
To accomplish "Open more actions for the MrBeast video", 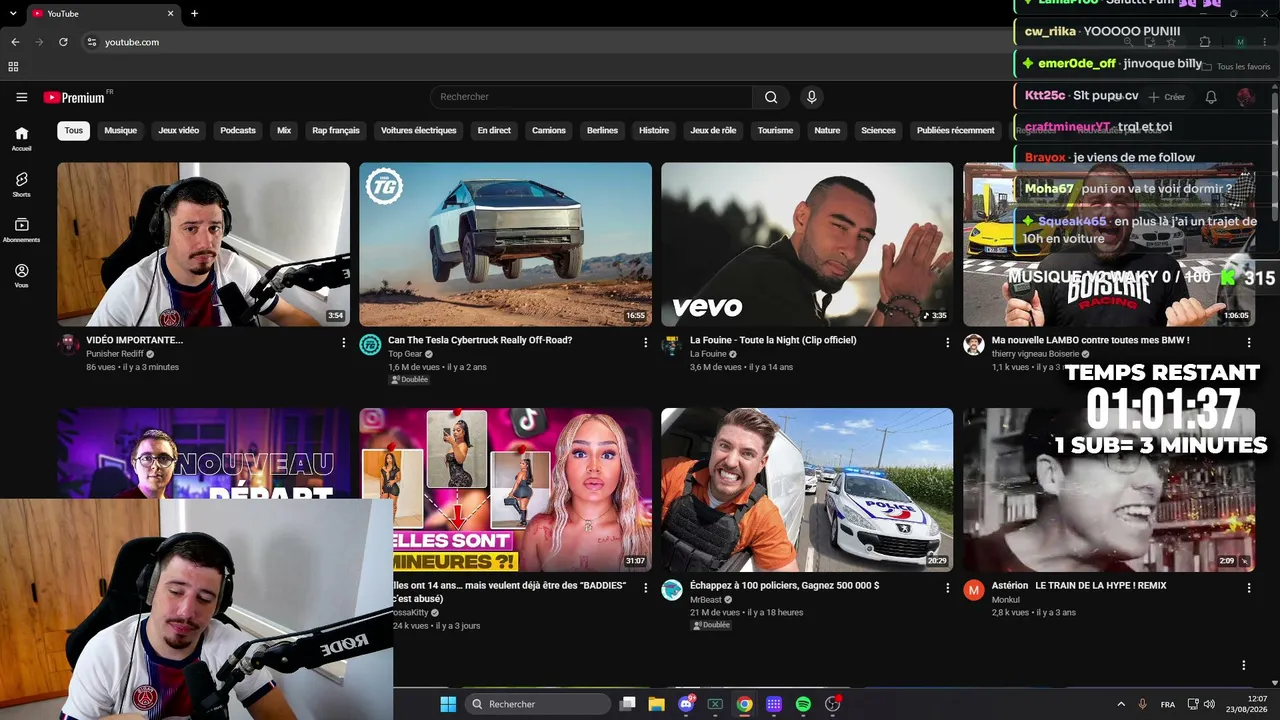I will click(948, 588).
